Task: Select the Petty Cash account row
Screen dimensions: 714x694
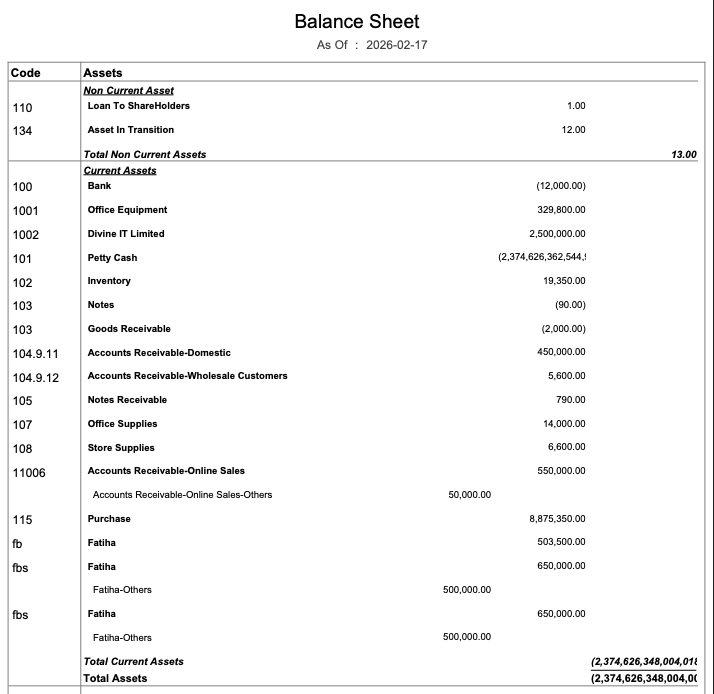Action: tap(112, 258)
